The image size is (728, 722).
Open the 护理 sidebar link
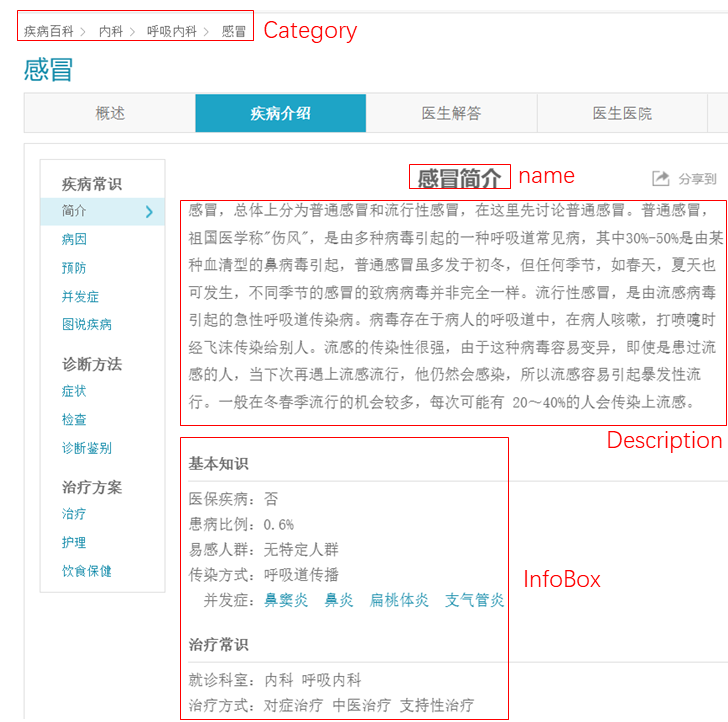tap(74, 542)
